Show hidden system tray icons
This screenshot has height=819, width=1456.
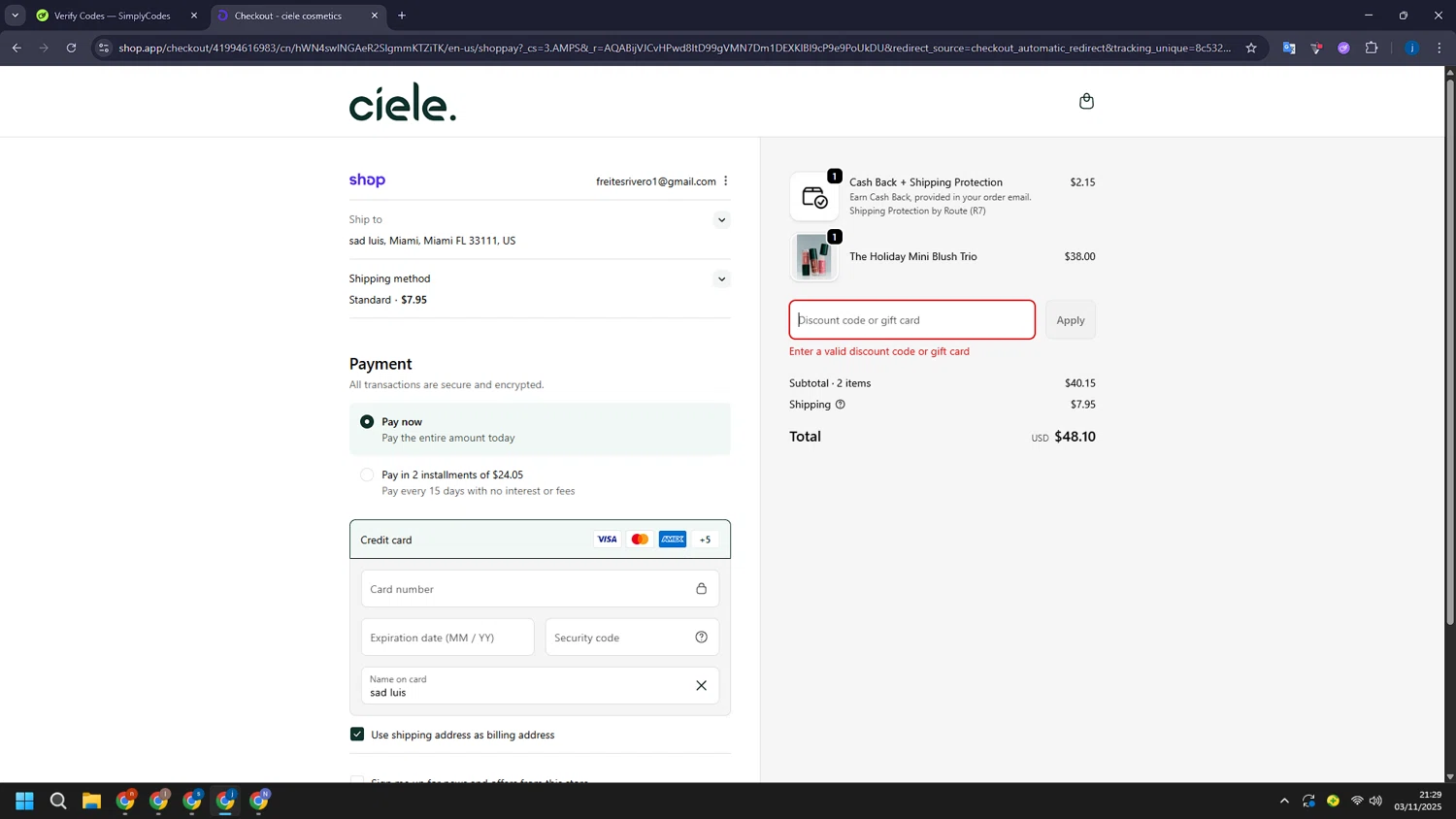[x=1284, y=801]
